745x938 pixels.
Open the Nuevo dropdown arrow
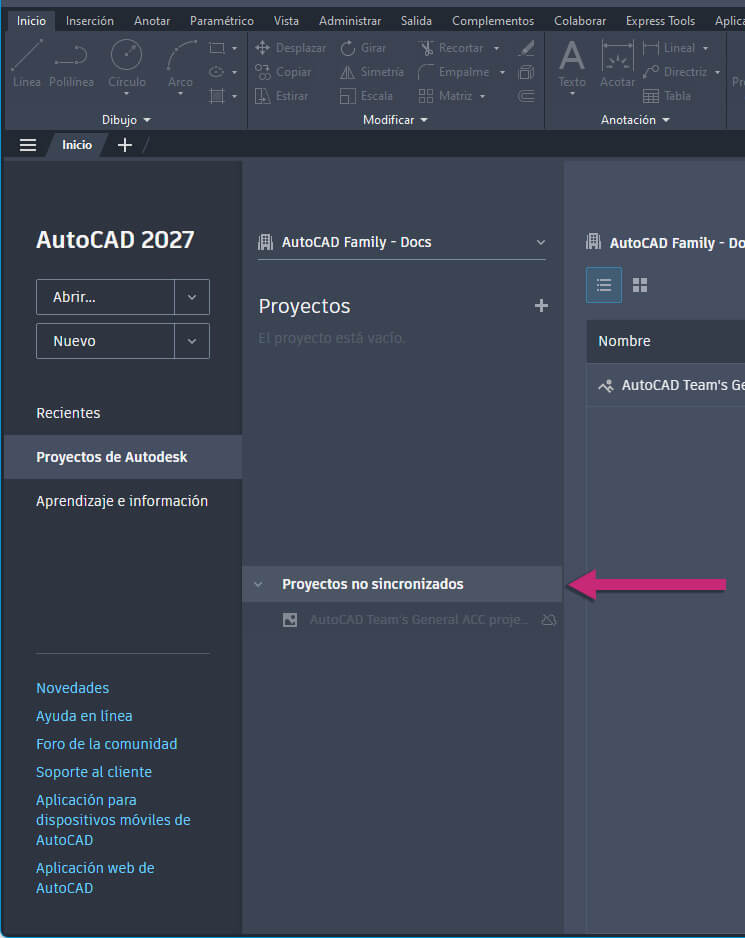(x=192, y=341)
